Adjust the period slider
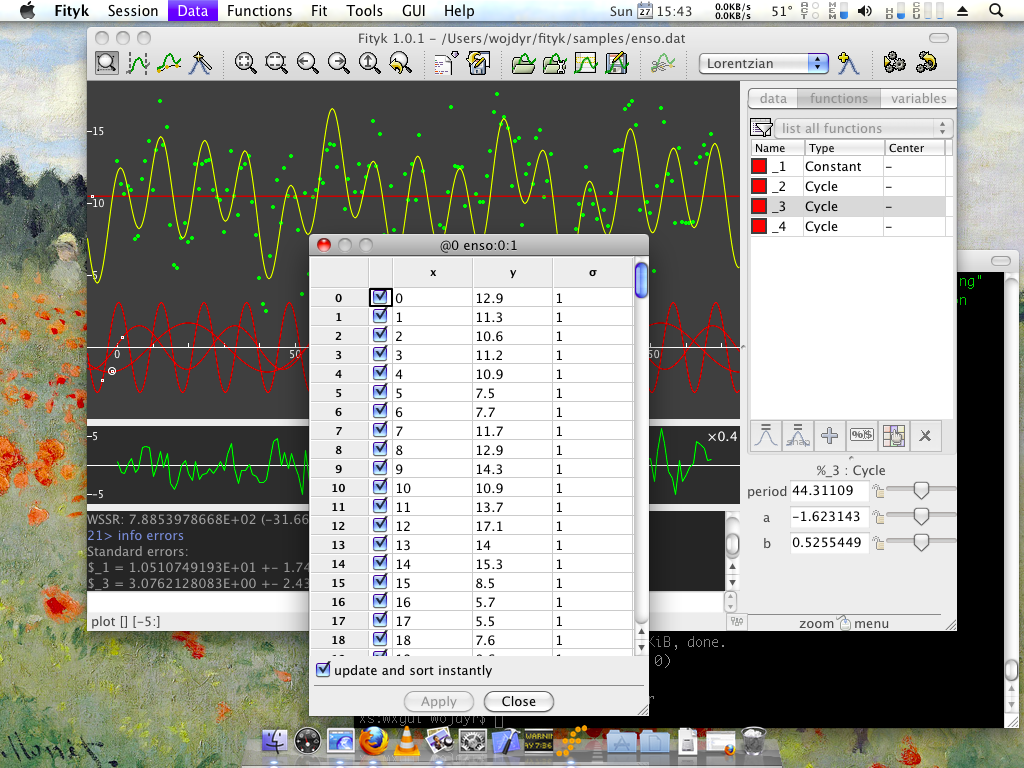This screenshot has height=768, width=1024. click(921, 489)
